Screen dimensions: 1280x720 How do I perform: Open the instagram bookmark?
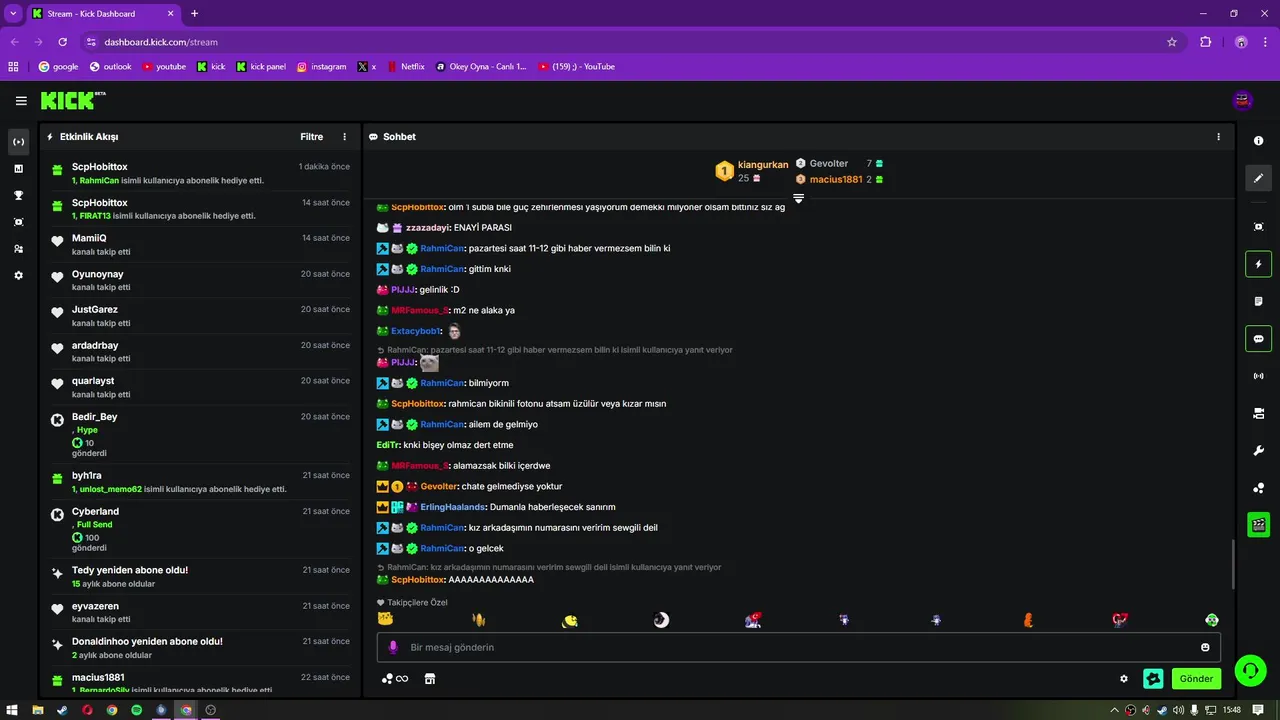[x=321, y=67]
